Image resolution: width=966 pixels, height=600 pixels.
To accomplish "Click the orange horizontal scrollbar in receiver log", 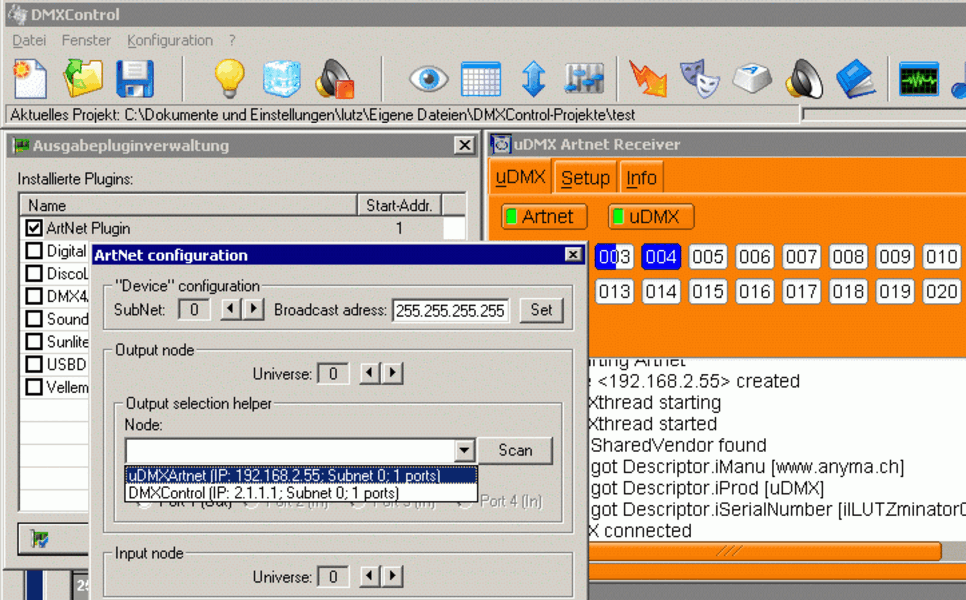I will point(764,551).
